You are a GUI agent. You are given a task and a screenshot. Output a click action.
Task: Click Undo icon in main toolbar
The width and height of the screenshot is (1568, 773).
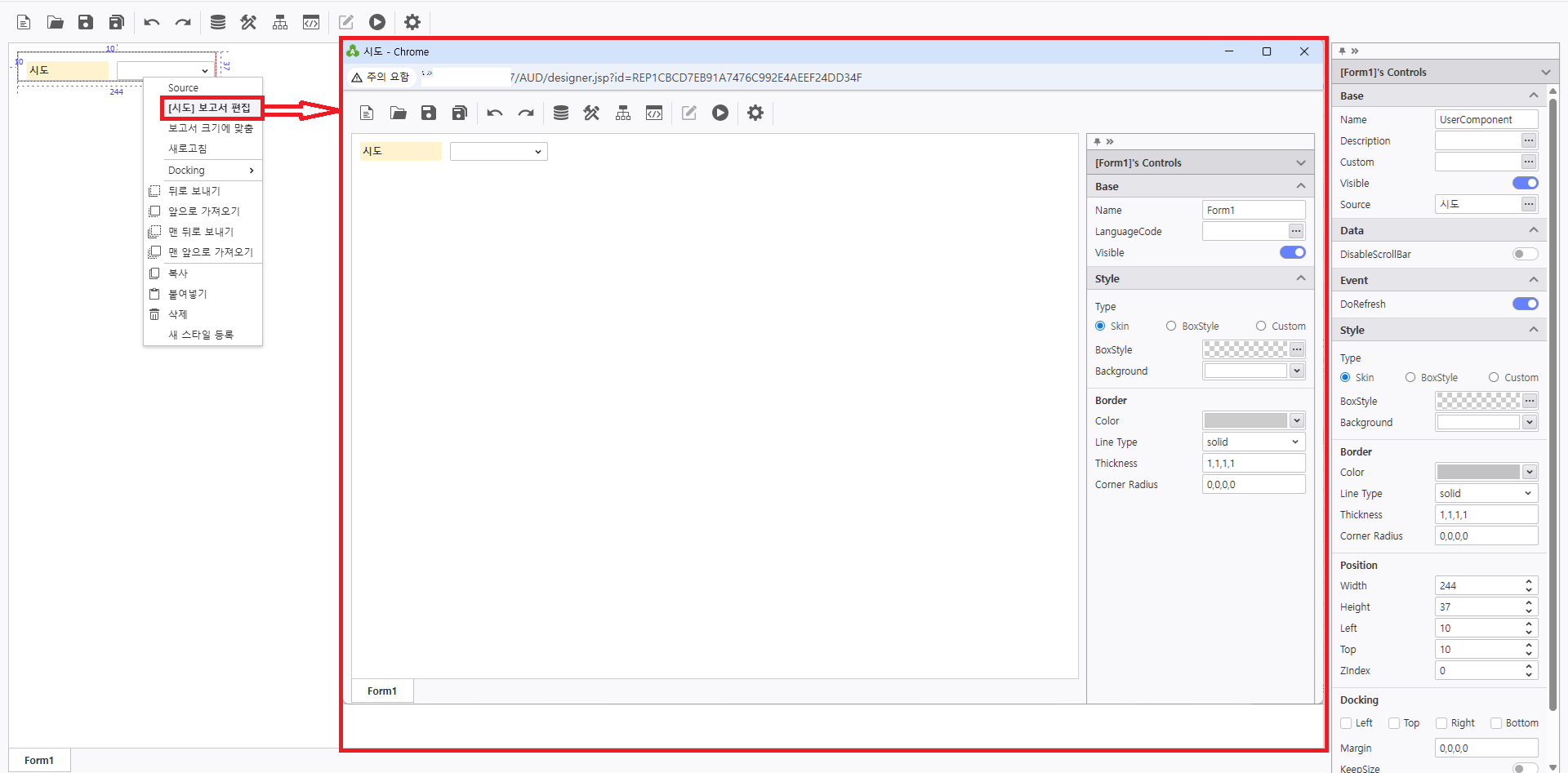point(152,22)
